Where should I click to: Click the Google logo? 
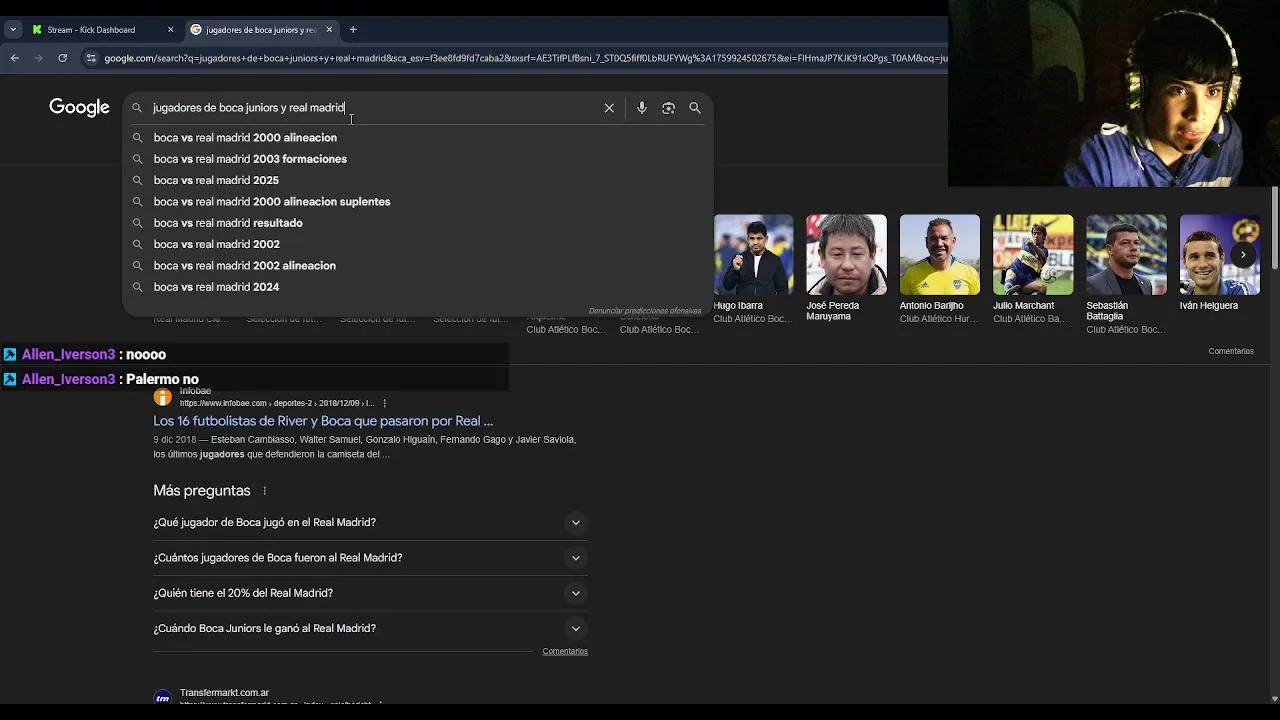click(79, 108)
